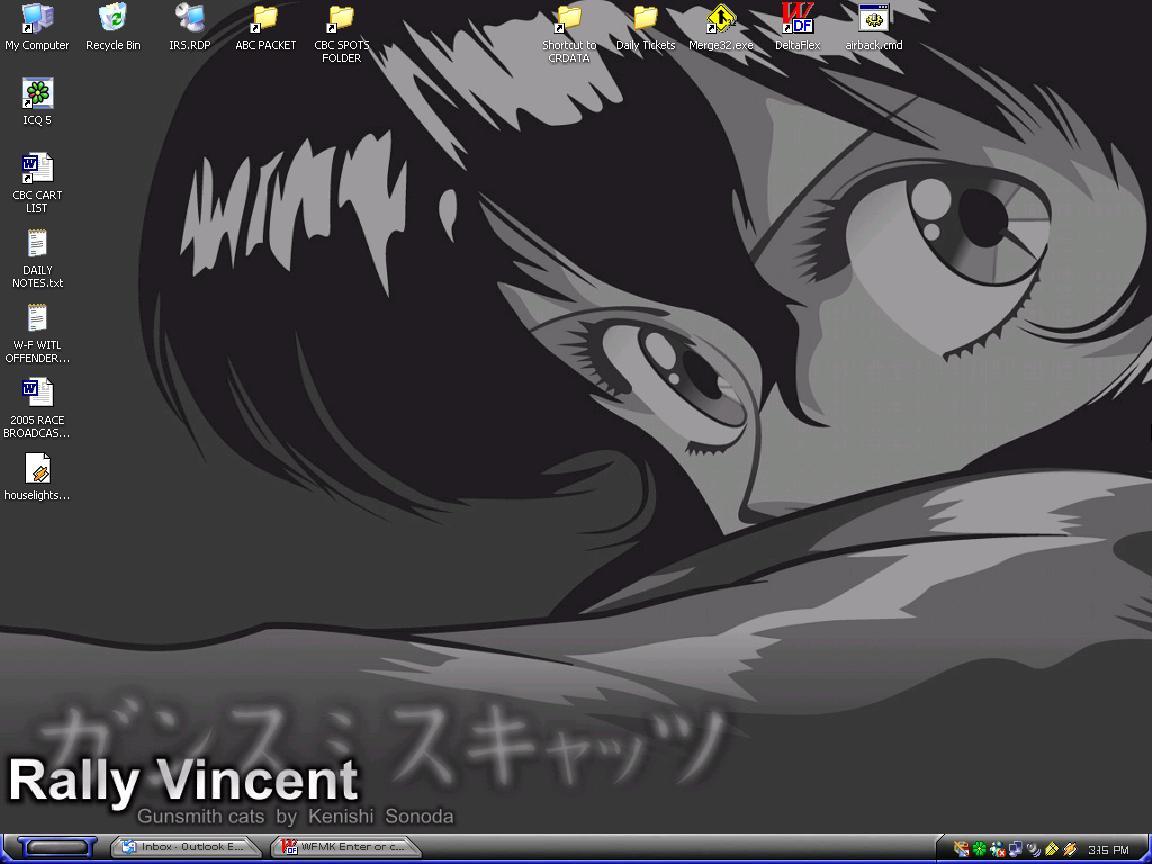Viewport: 1152px width, 864px height.
Task: Open the ABC PACKET folder
Action: [x=265, y=18]
